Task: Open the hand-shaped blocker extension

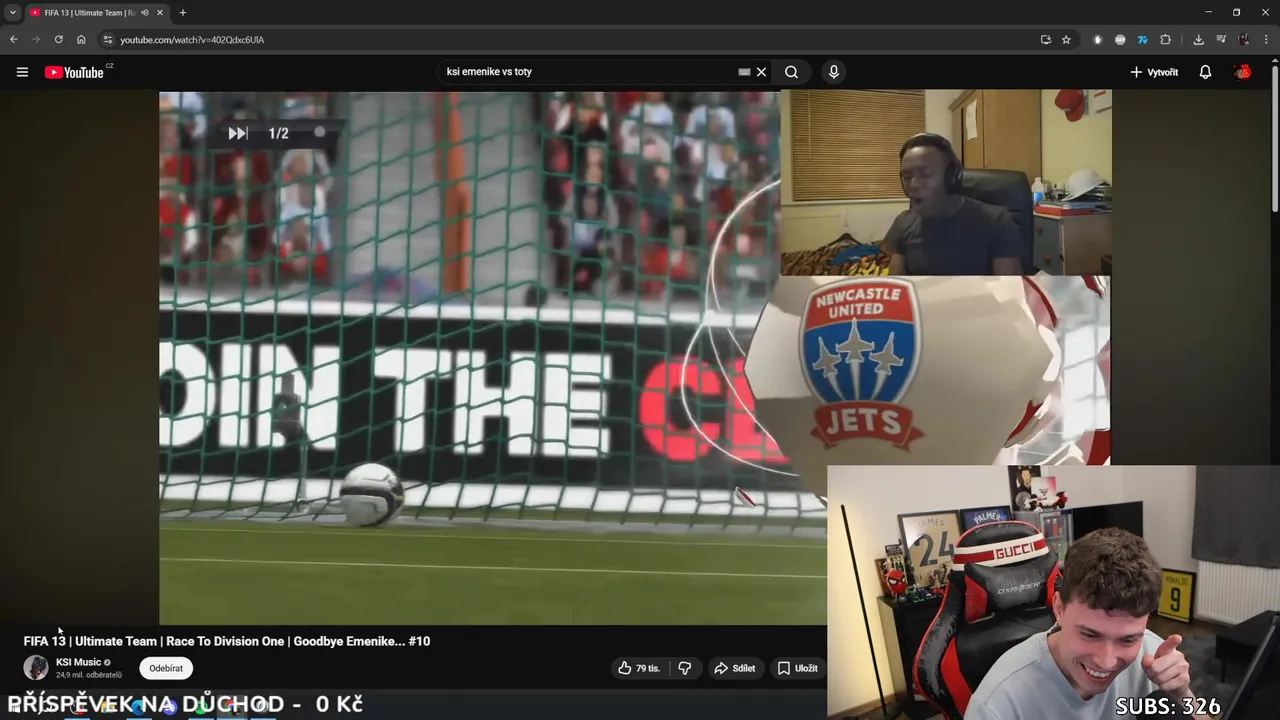Action: 1098,40
